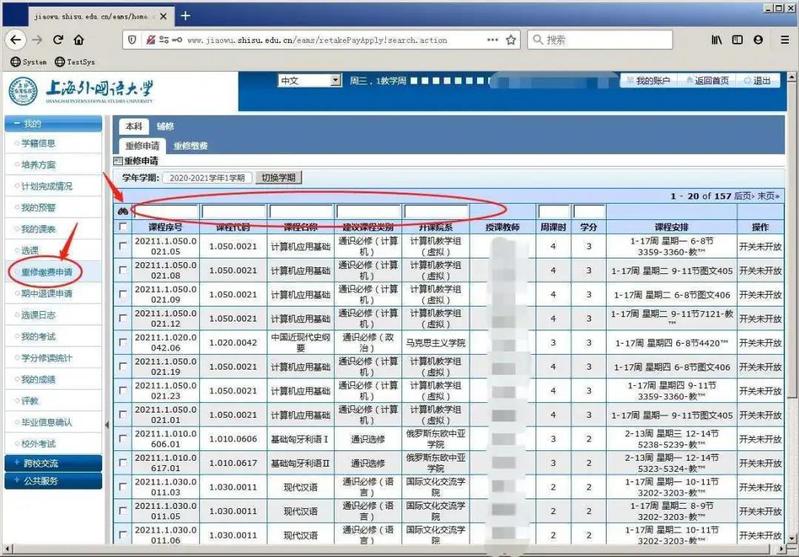
Task: Tick the select-all checkbox in table header
Action: coord(122,227)
